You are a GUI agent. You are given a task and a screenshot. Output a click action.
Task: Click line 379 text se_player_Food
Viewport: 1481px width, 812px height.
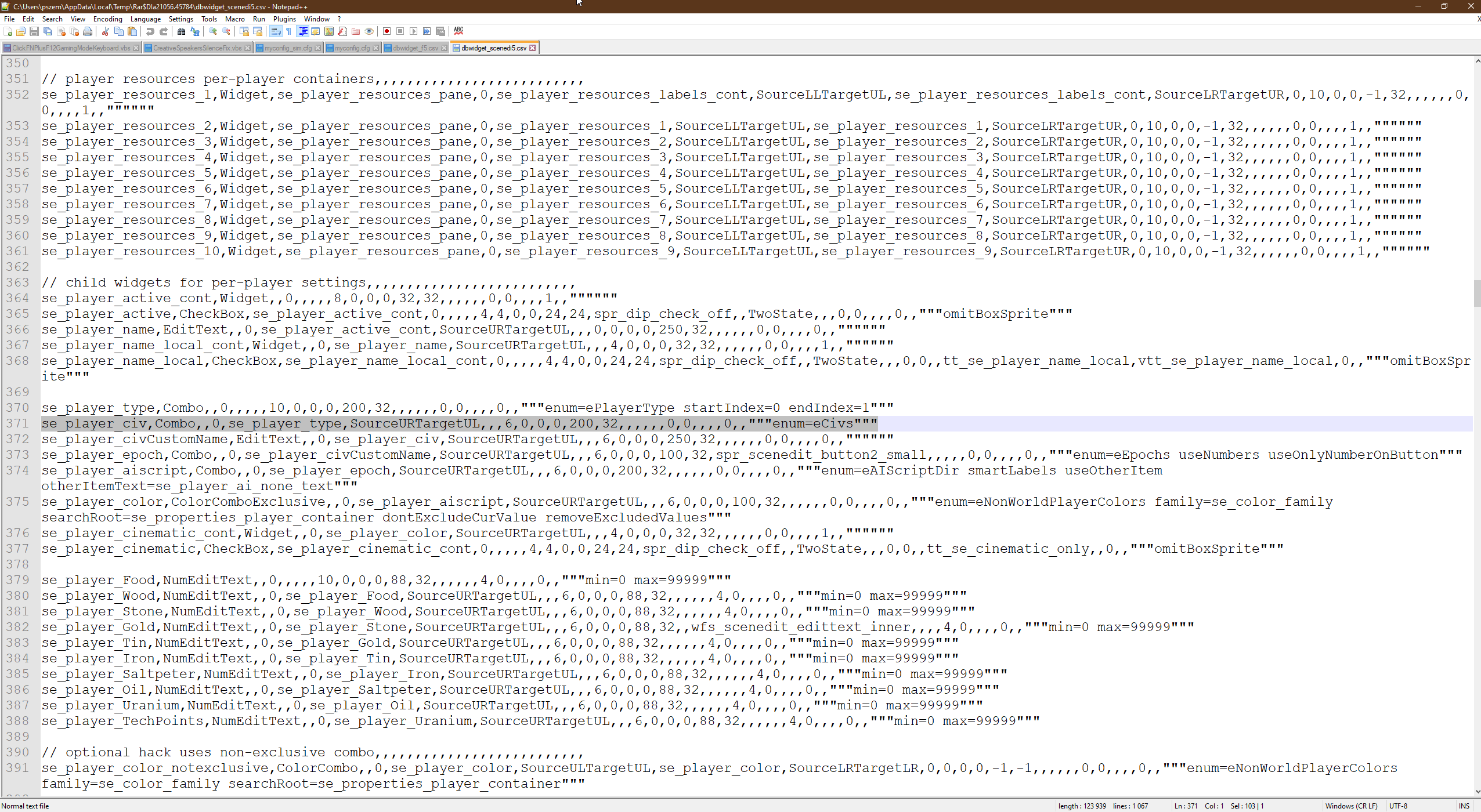pos(98,580)
